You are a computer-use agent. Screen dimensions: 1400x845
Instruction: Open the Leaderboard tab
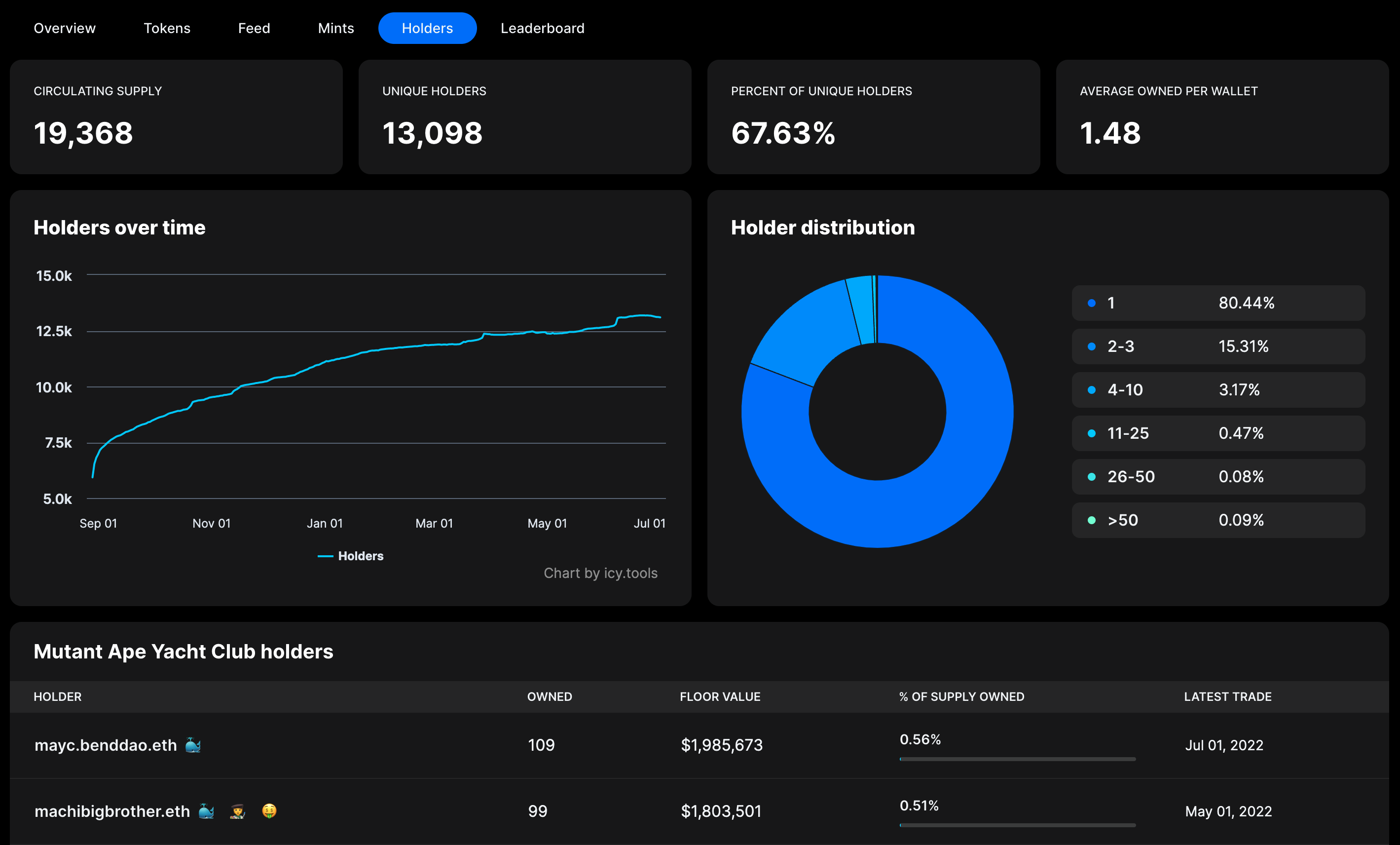(542, 29)
